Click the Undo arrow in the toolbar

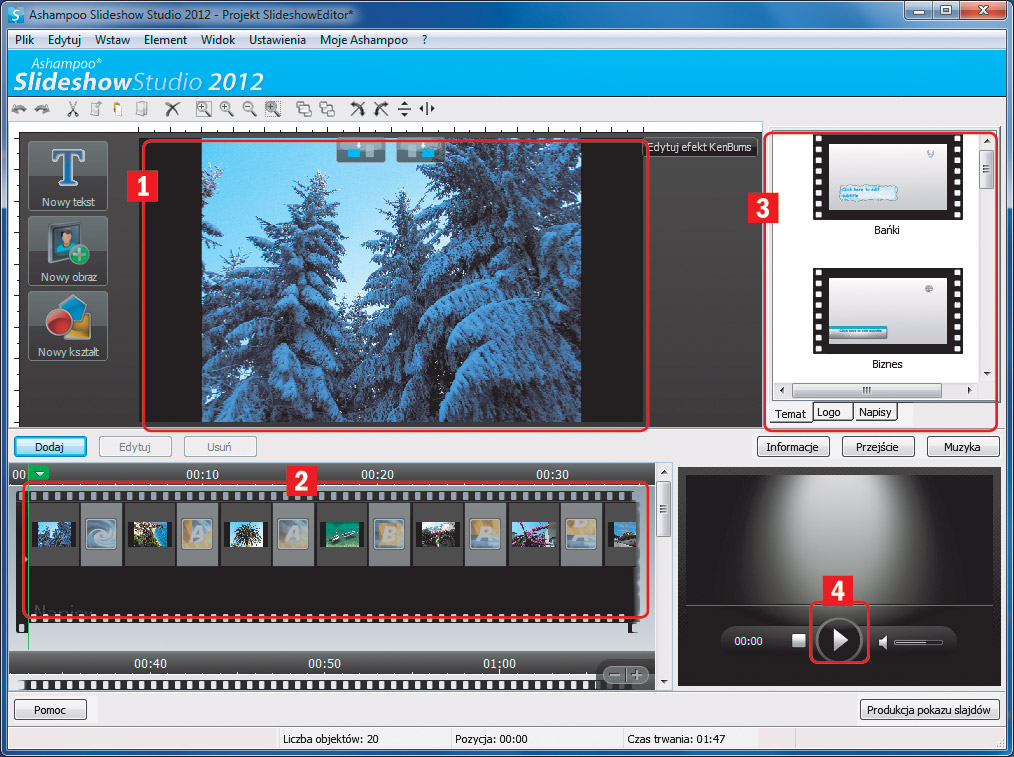[x=19, y=109]
